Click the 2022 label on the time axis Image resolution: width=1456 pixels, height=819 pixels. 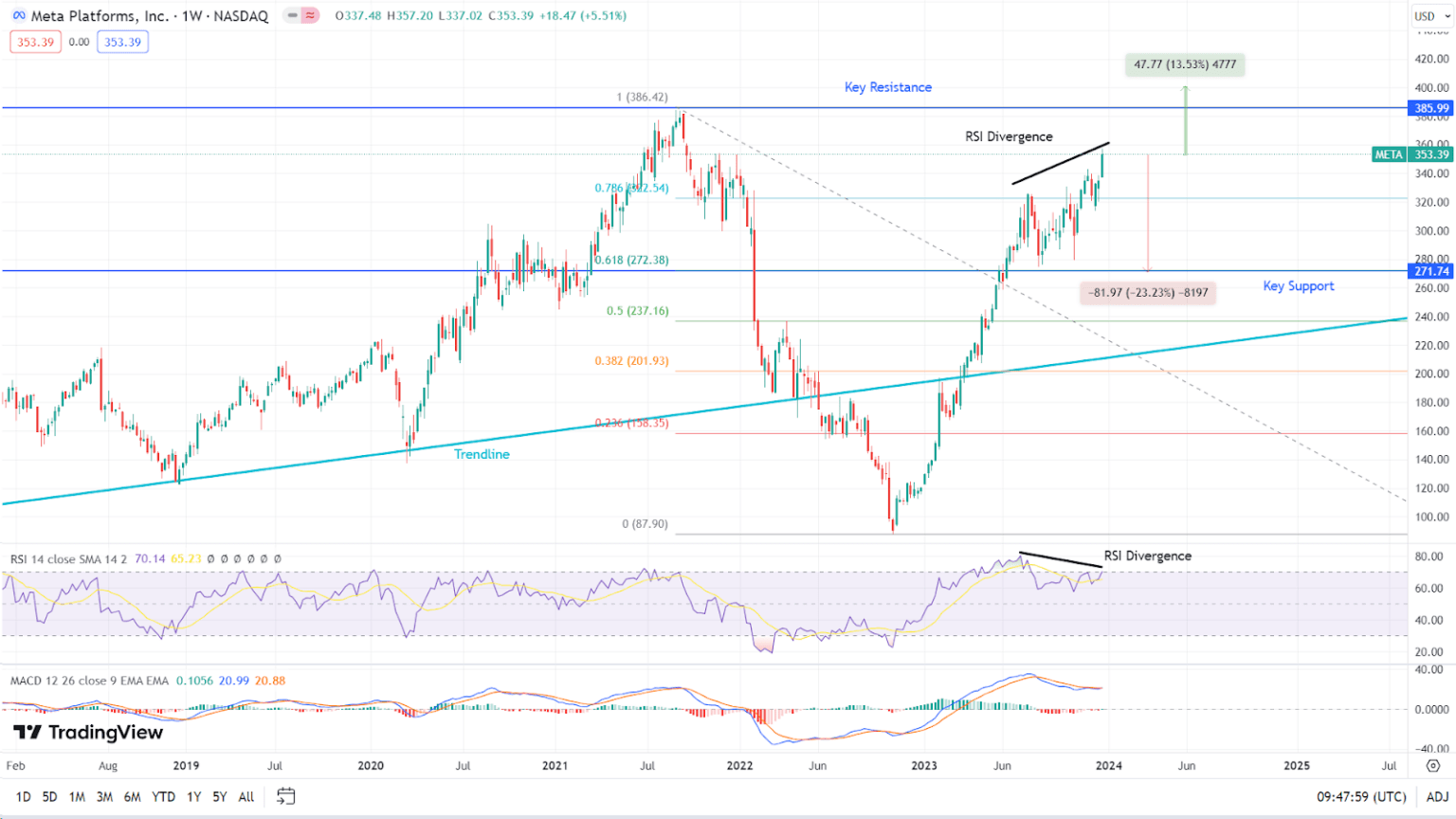739,766
